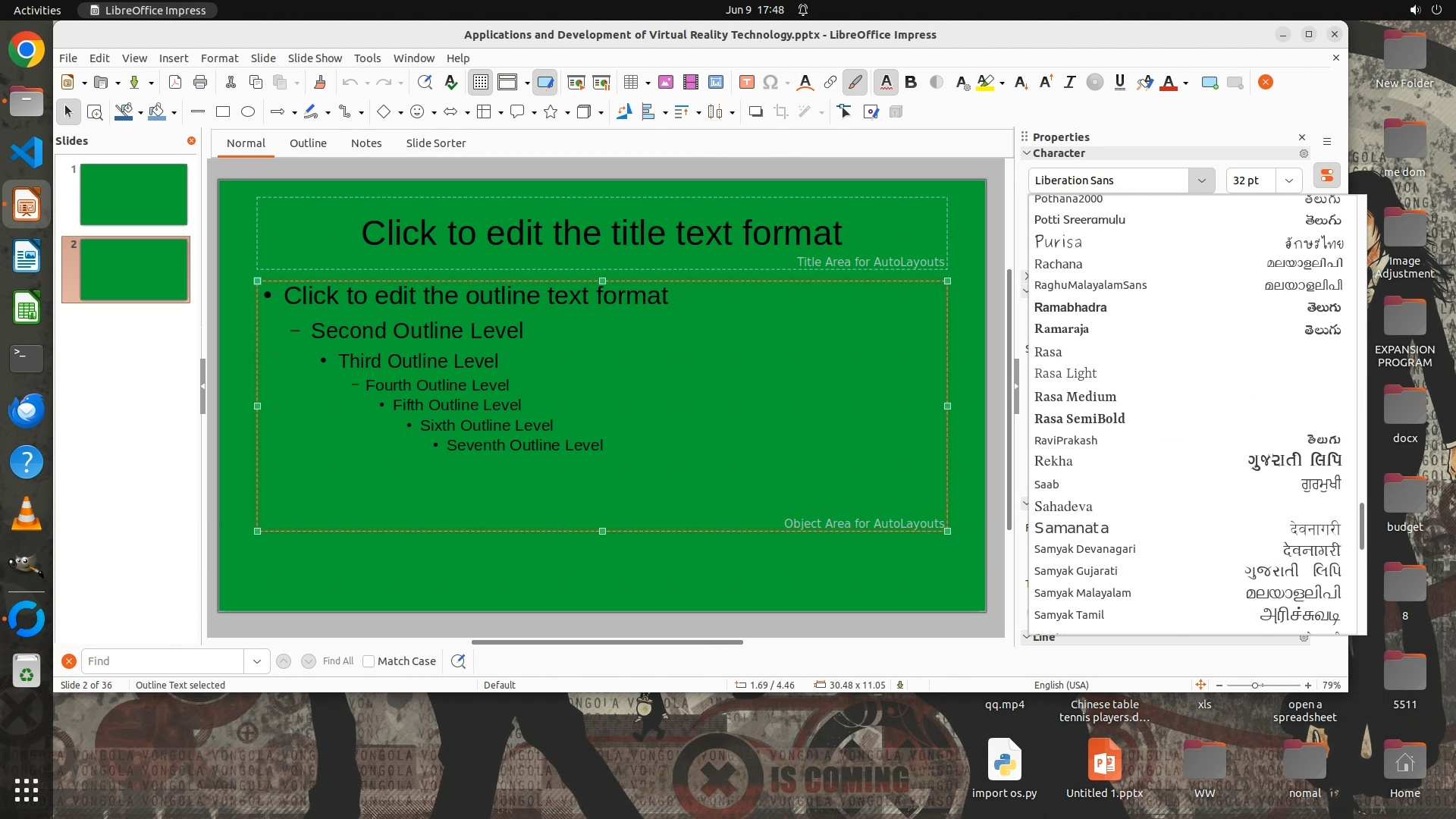Click the Print icon
The width and height of the screenshot is (1456, 819).
[200, 83]
